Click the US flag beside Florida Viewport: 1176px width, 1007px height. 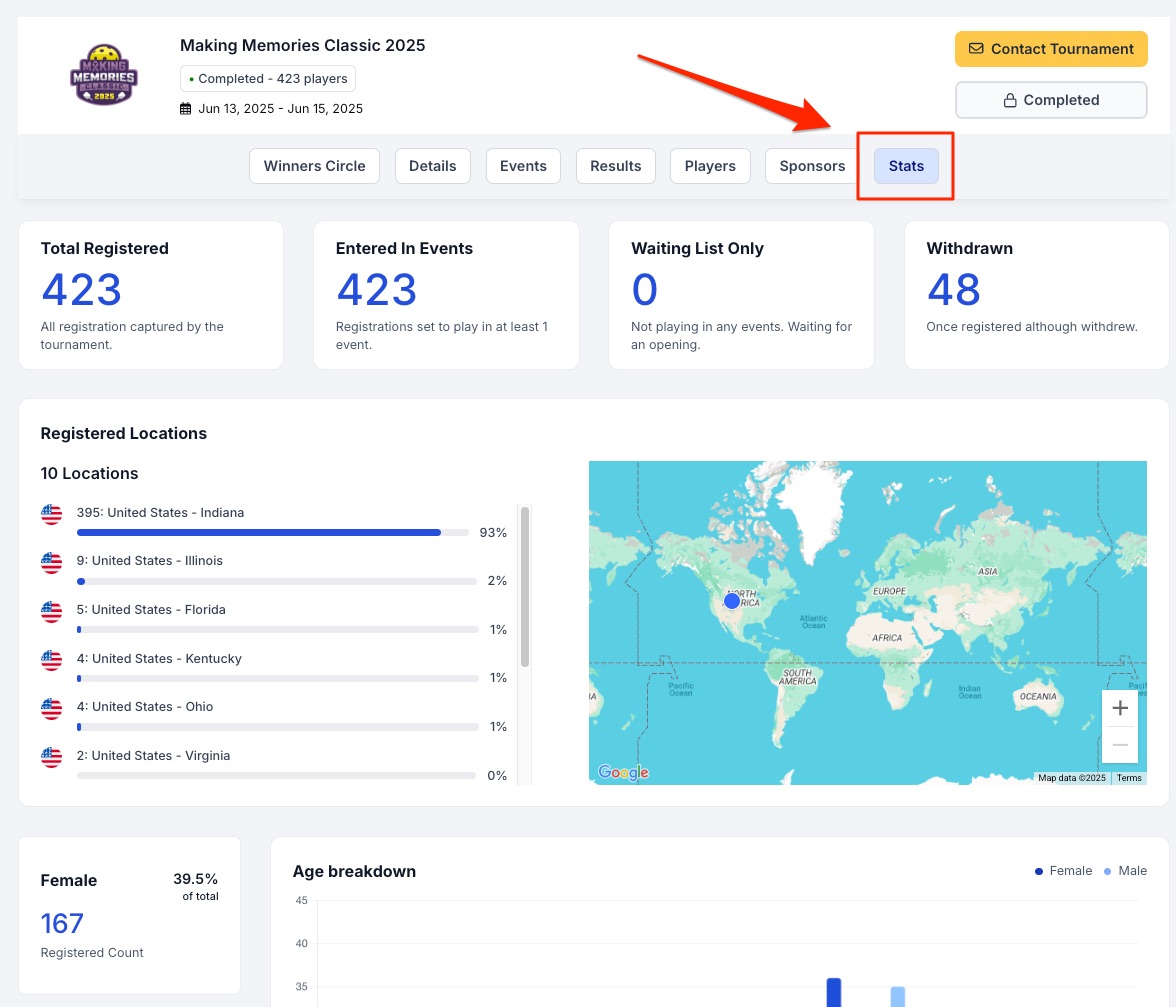[51, 611]
